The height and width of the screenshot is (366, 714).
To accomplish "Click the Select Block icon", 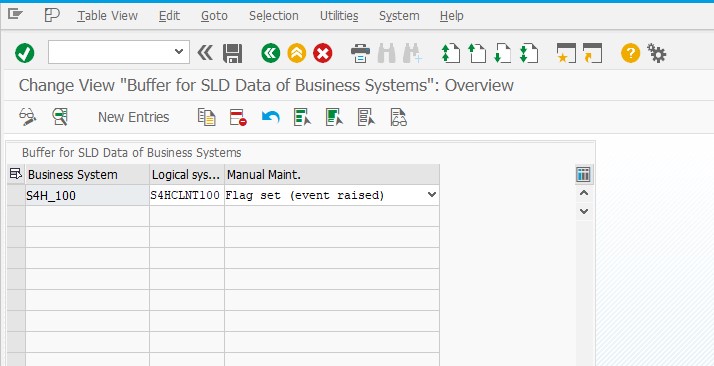I will (x=334, y=117).
